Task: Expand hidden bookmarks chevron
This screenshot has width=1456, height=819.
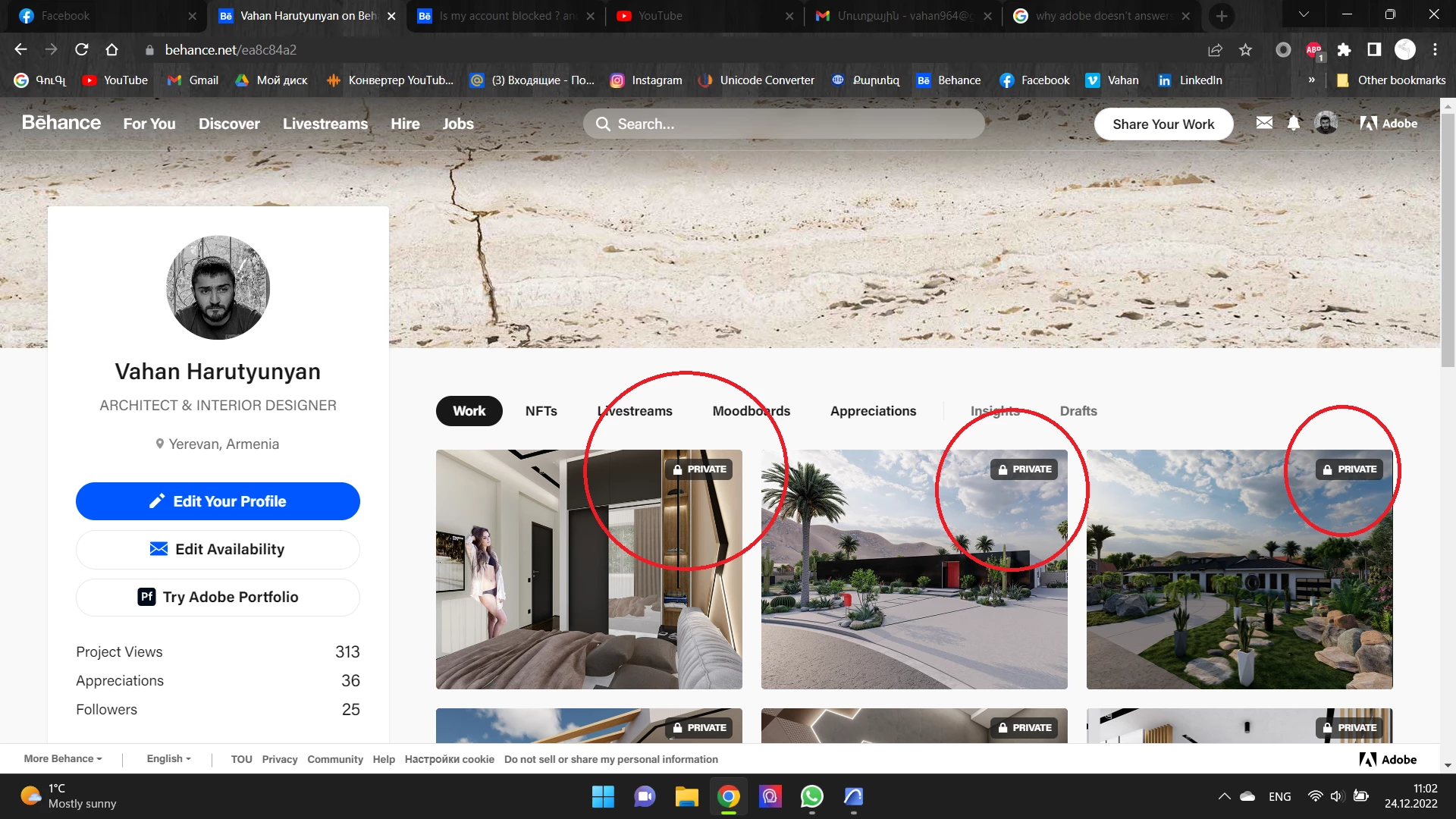Action: [x=1311, y=80]
